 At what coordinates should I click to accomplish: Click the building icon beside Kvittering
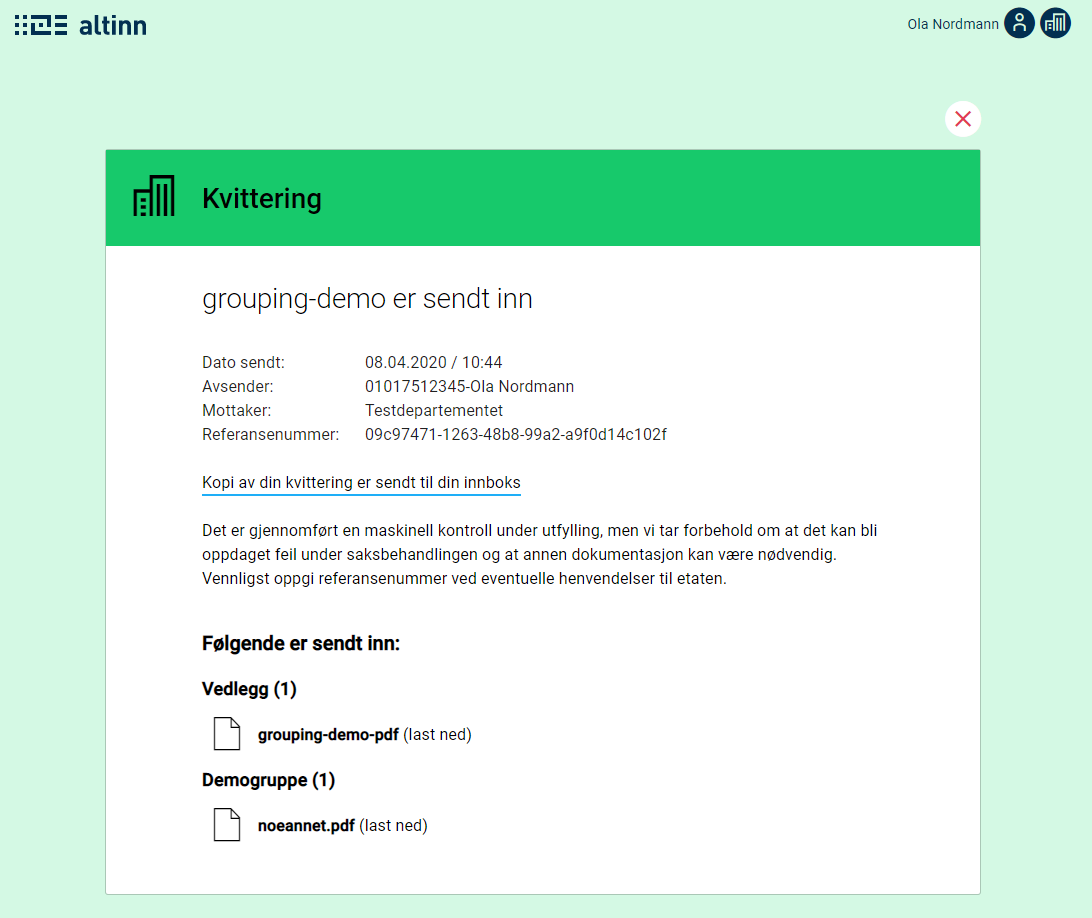[x=154, y=197]
